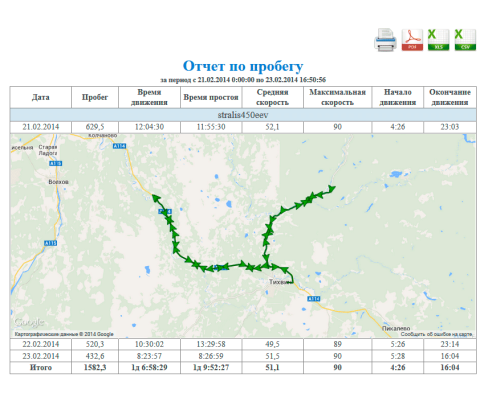Click the green arrow at route's northeast end
This screenshot has width=480, height=400.
point(331,189)
